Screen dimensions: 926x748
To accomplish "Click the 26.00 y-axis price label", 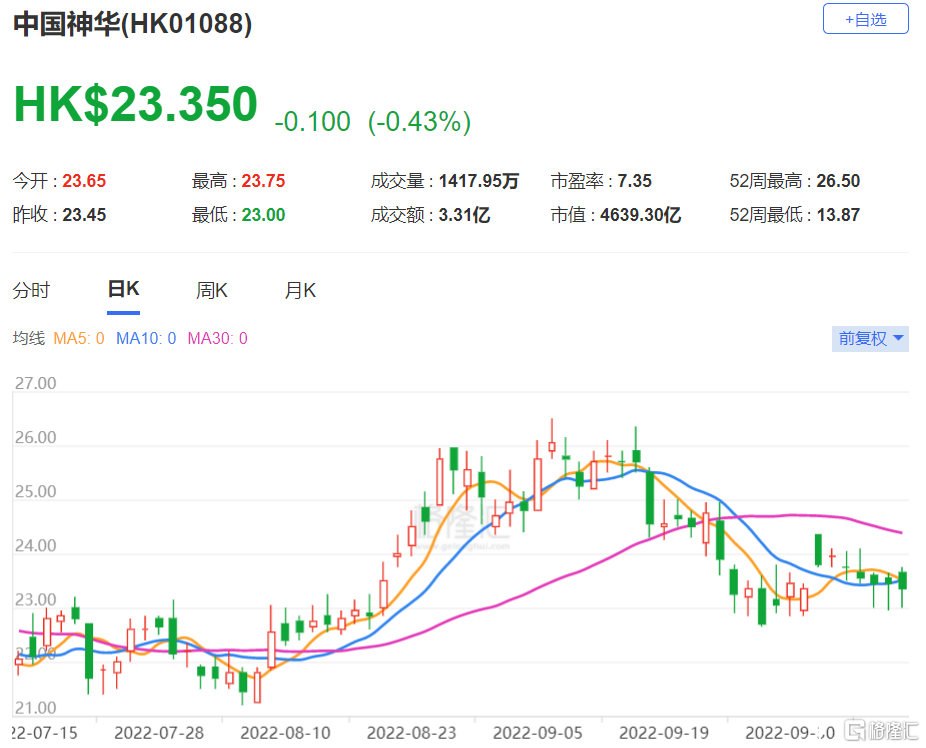I will (x=35, y=437).
